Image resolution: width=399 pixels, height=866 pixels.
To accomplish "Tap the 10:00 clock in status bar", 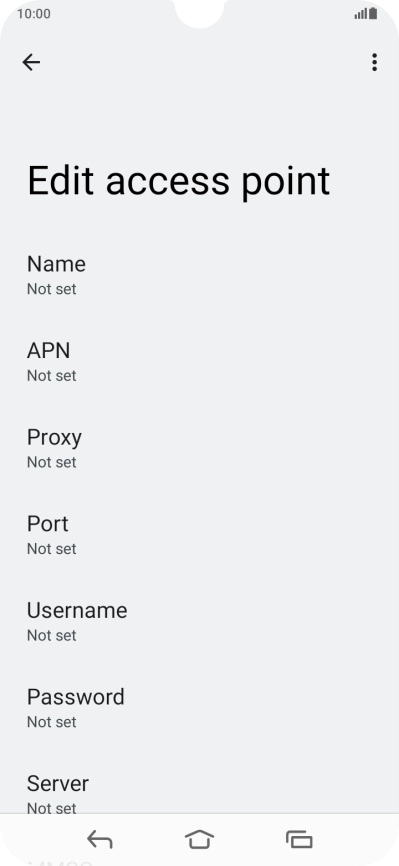I will (34, 14).
